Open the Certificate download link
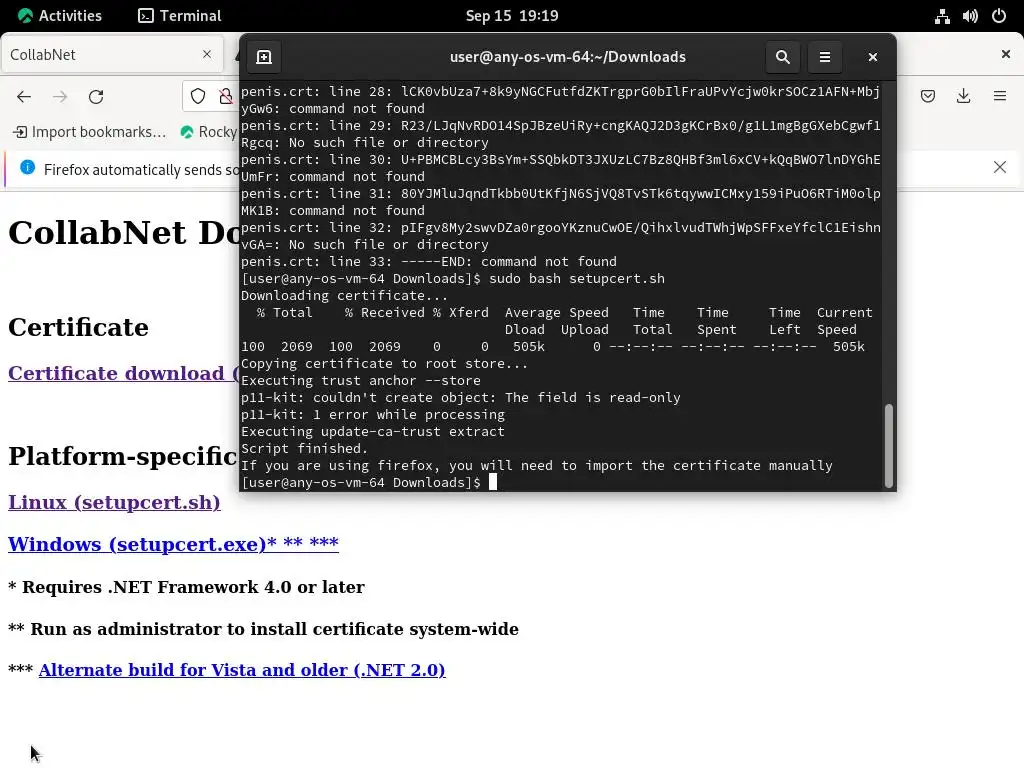 point(123,374)
